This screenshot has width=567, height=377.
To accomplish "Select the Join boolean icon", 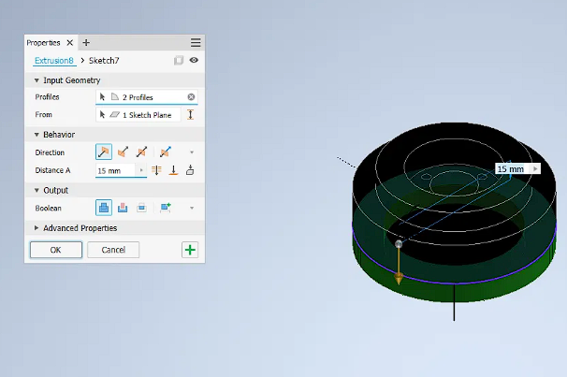I will [103, 207].
